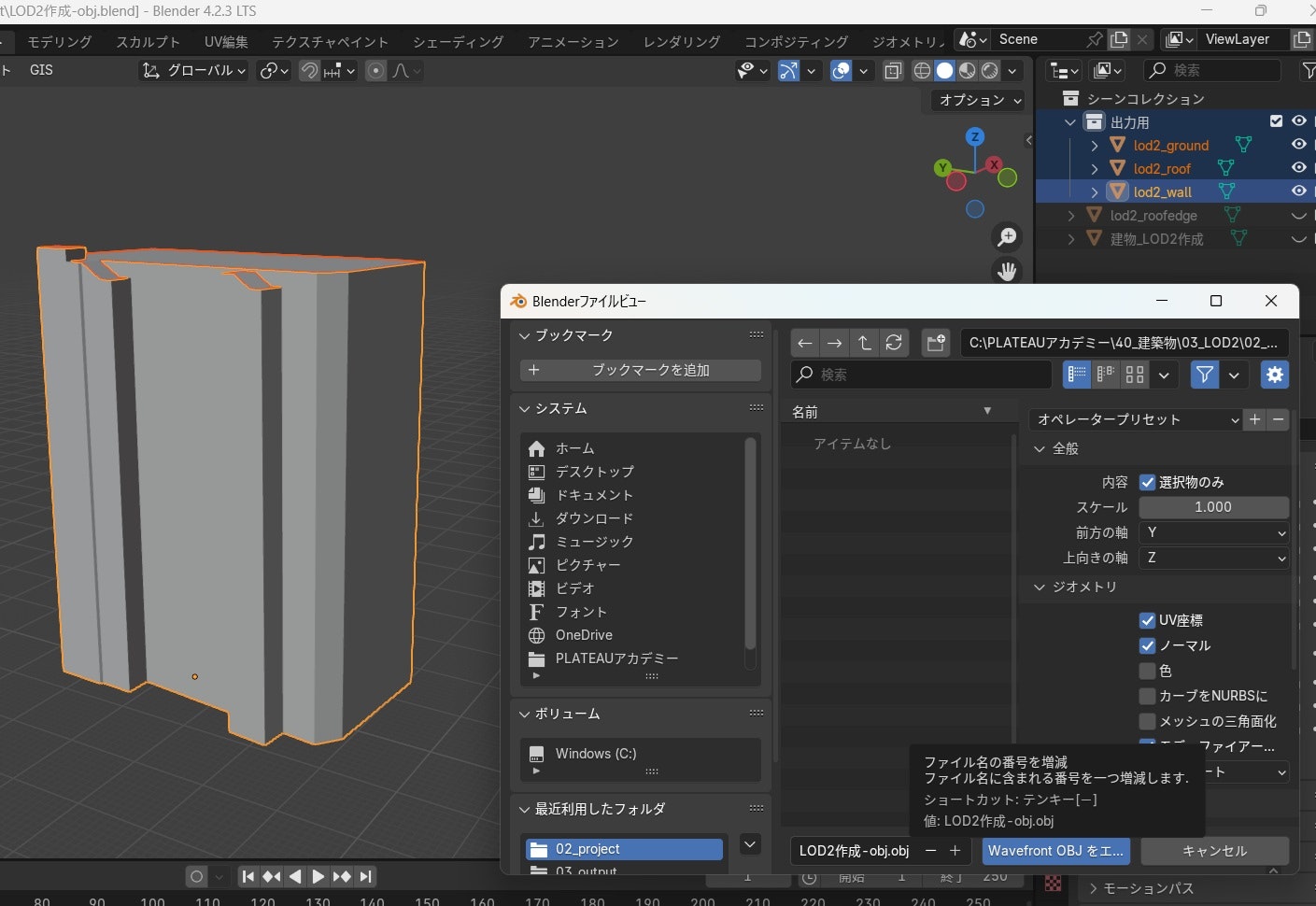This screenshot has width=1316, height=906.
Task: Uncheck the 選択物のみ checkbox
Action: 1147,483
